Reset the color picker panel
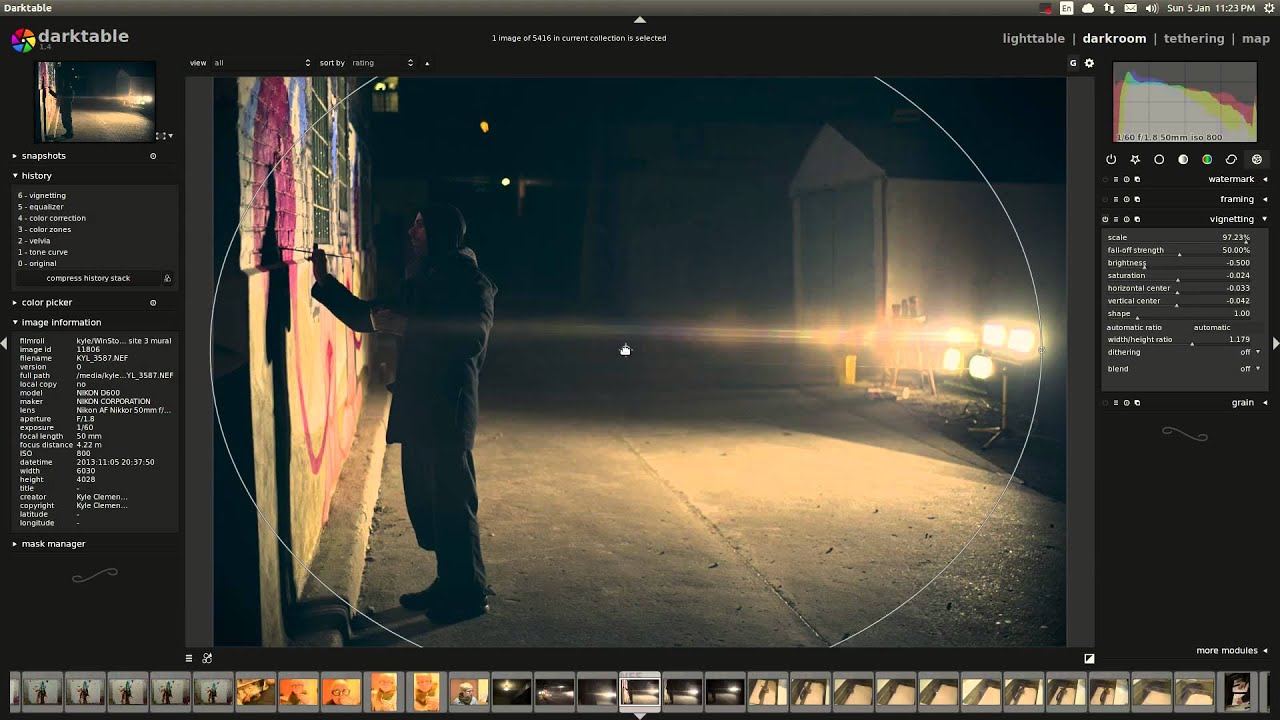This screenshot has height=720, width=1280. pos(153,302)
